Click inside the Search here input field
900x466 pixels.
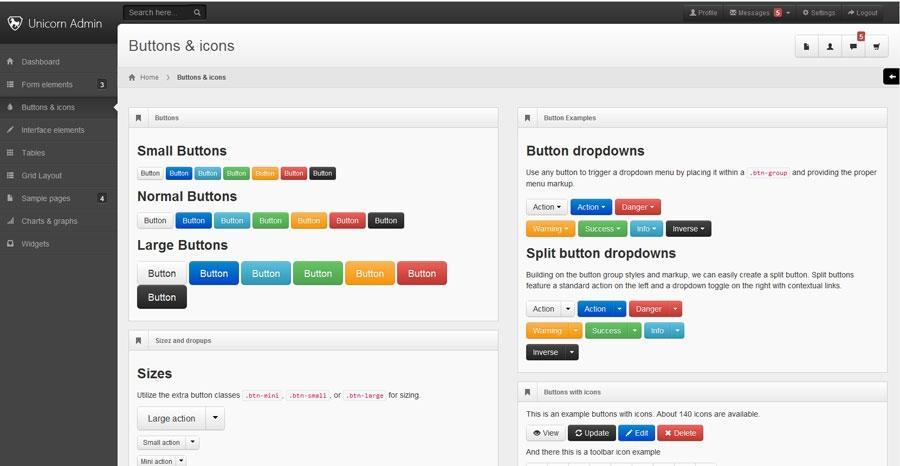(158, 13)
